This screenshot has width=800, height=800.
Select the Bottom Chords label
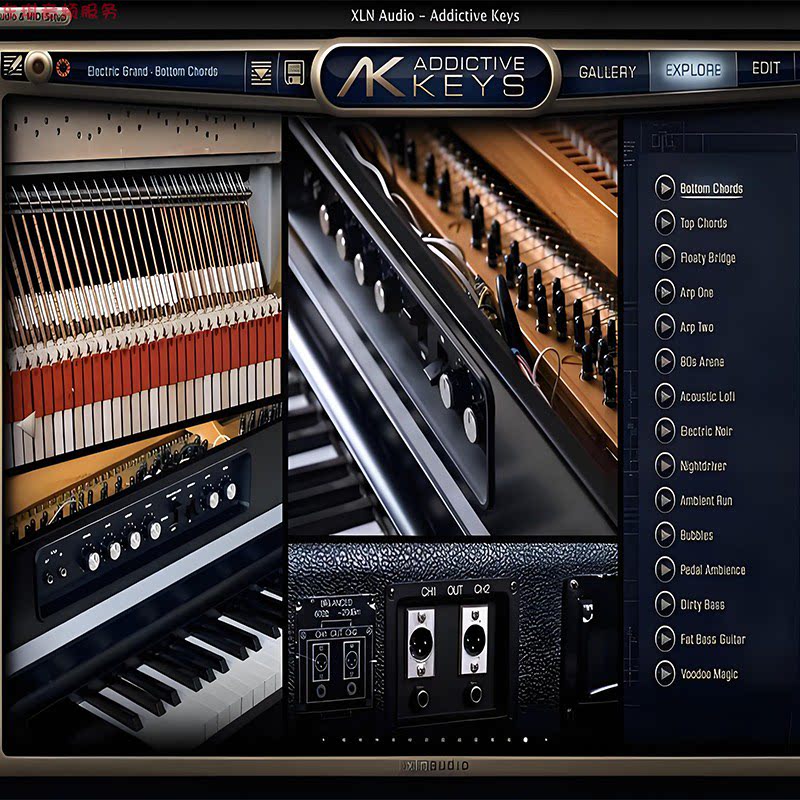click(711, 189)
